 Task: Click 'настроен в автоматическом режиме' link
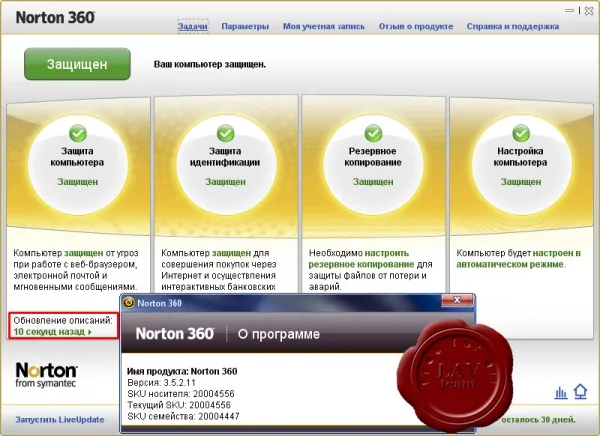(x=519, y=258)
